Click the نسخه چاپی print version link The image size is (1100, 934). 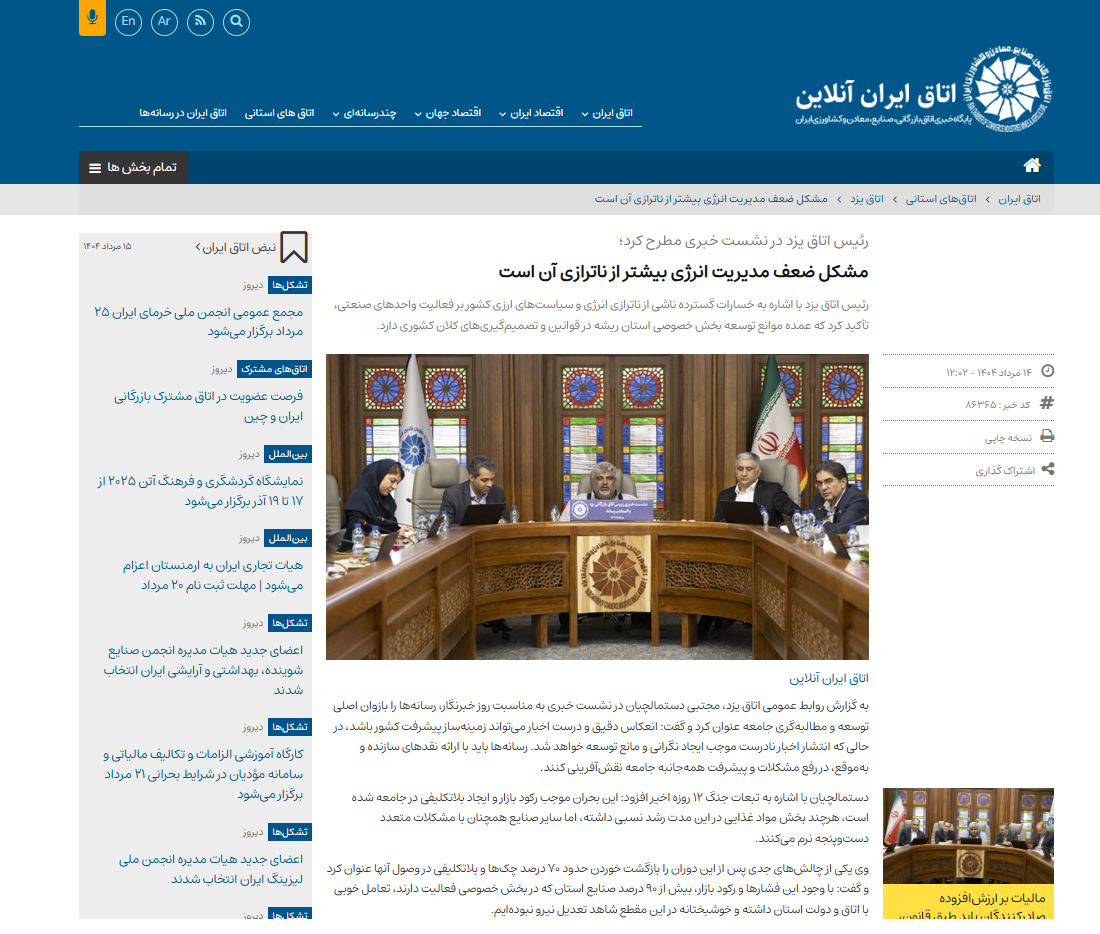click(x=1008, y=438)
